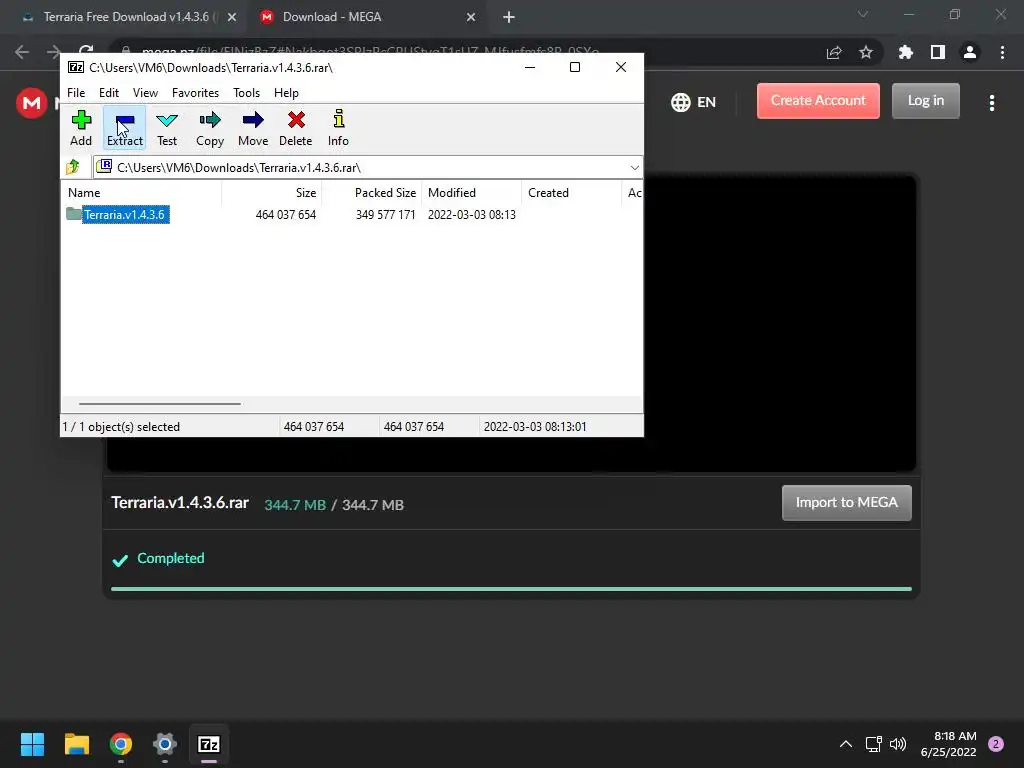Click the red Delete icon

(296, 127)
